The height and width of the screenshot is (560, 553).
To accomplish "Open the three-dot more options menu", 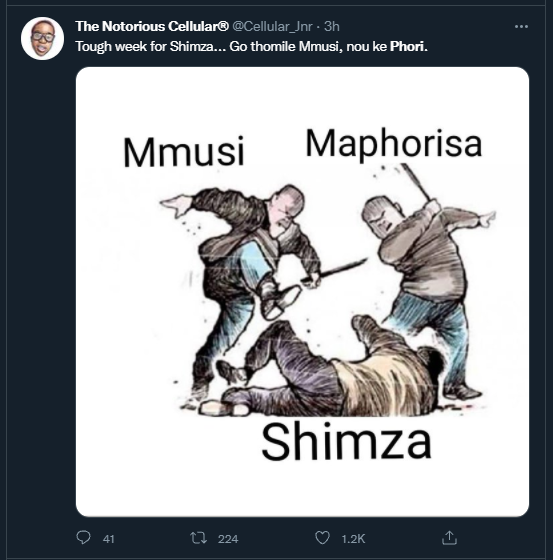I will pos(521,26).
